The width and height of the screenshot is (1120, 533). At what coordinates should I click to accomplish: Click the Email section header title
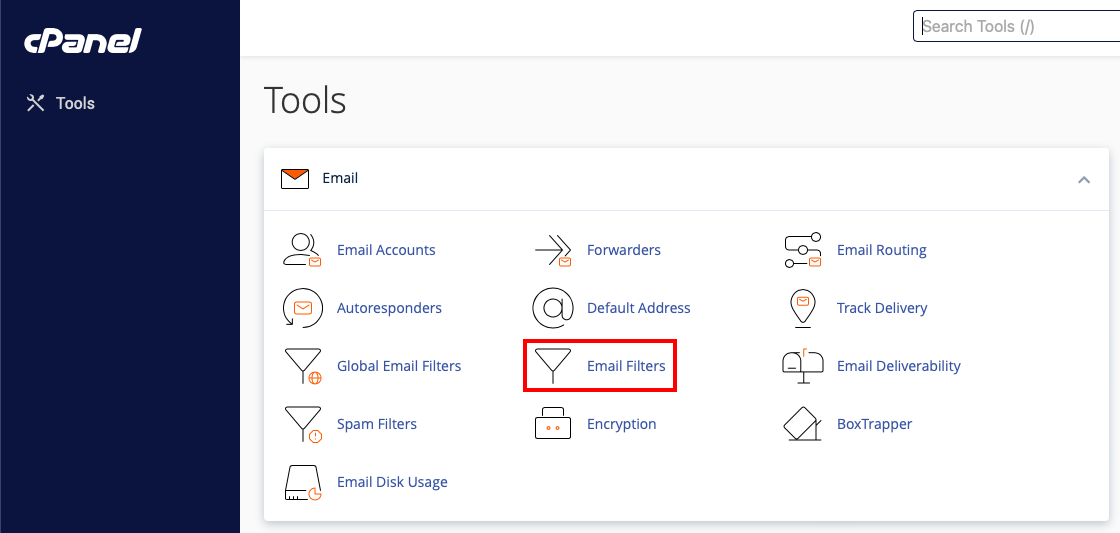click(x=340, y=178)
